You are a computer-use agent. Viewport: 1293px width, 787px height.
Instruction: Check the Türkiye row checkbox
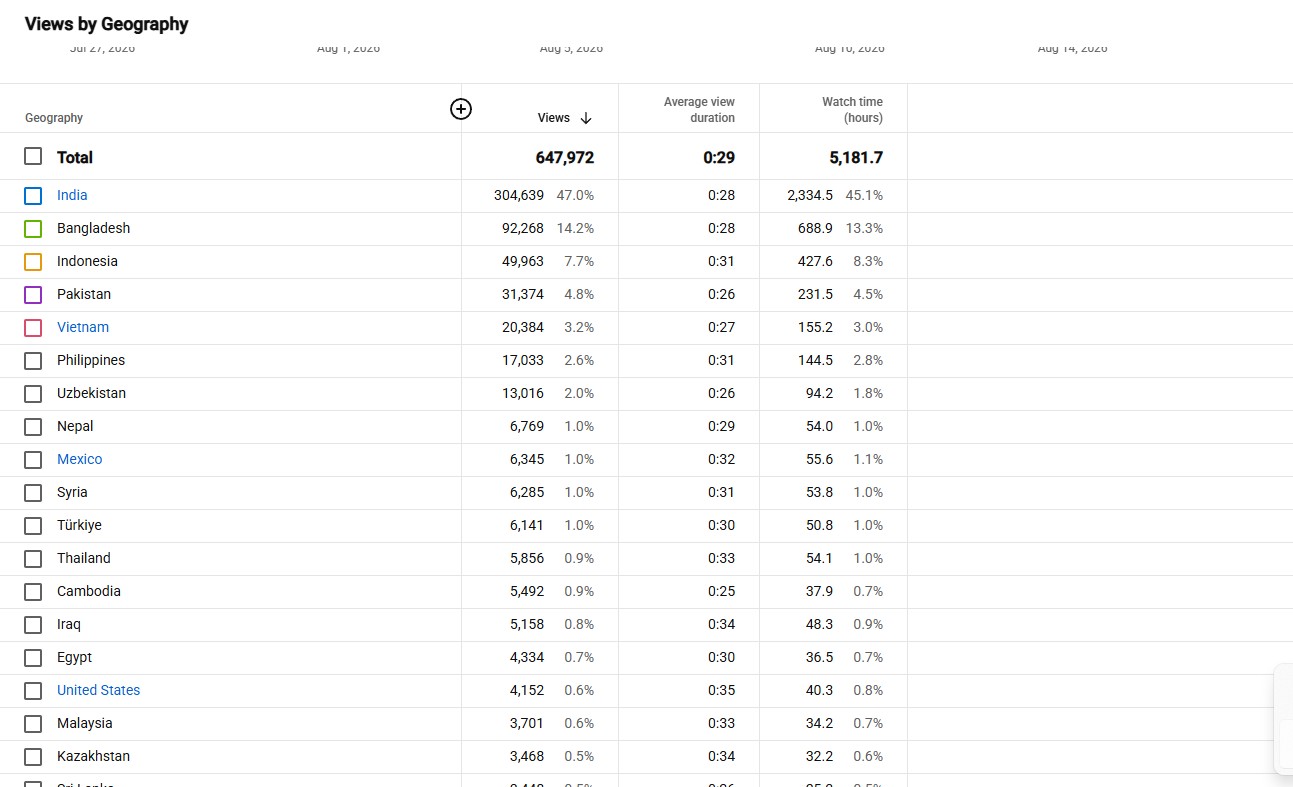click(x=33, y=526)
